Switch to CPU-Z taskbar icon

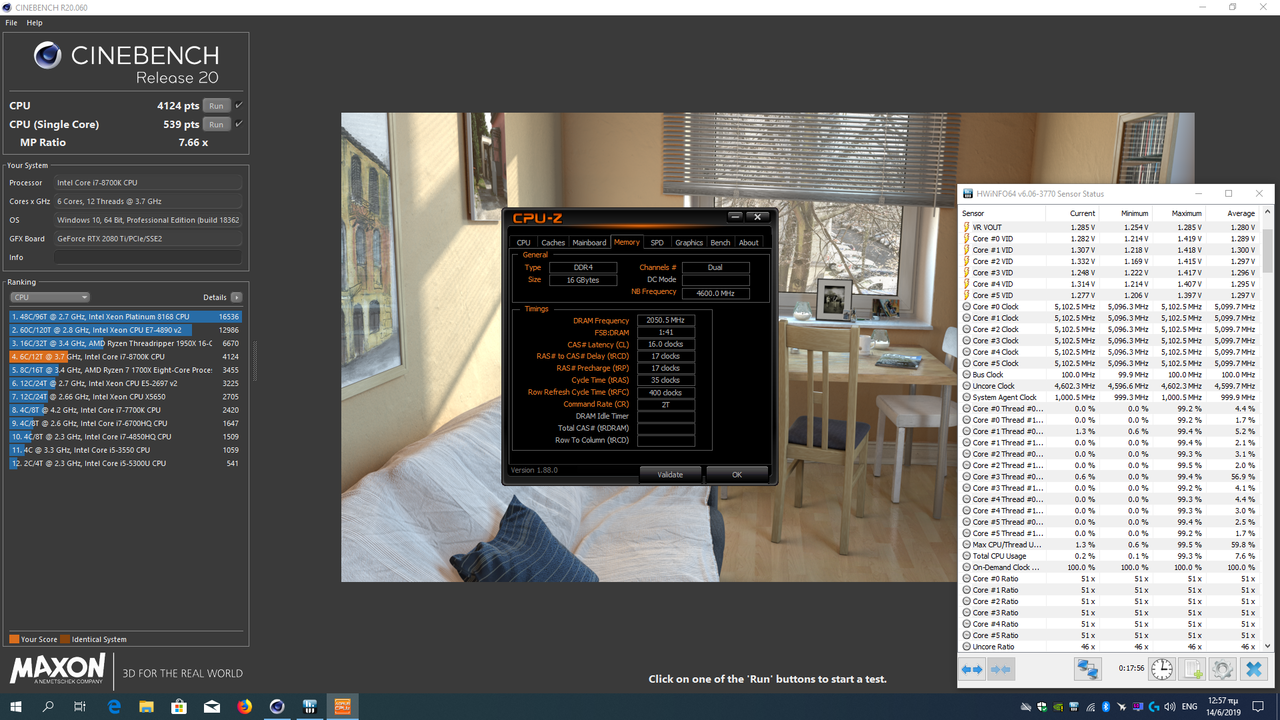(342, 706)
